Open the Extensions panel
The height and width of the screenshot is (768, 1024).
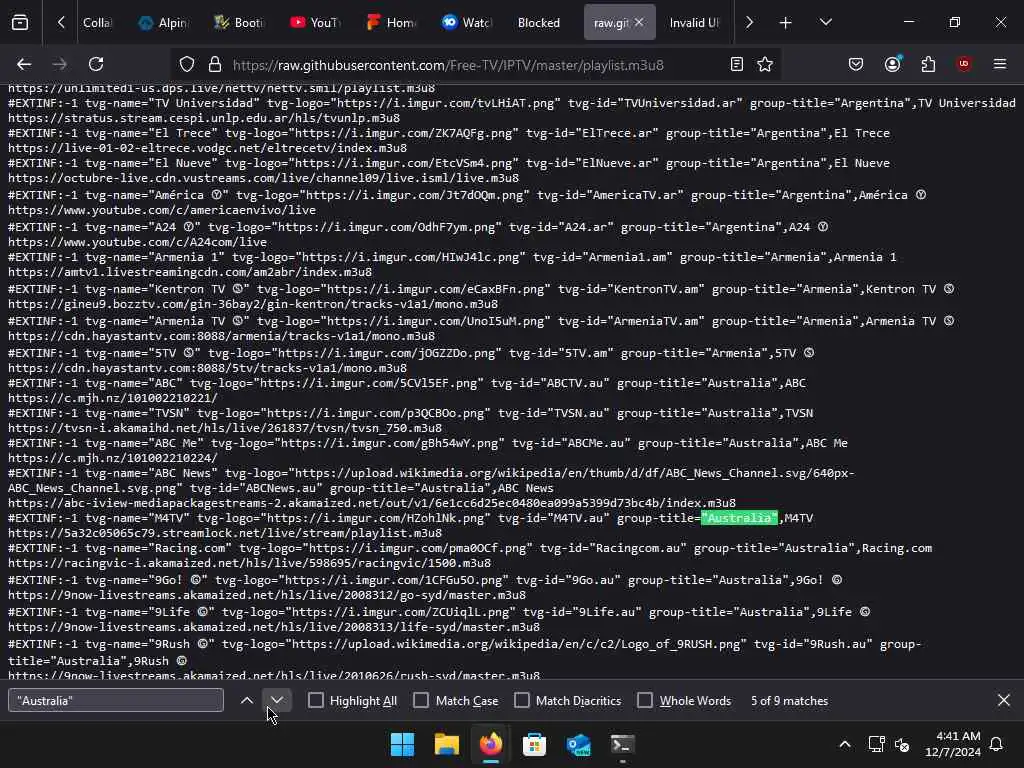[928, 64]
